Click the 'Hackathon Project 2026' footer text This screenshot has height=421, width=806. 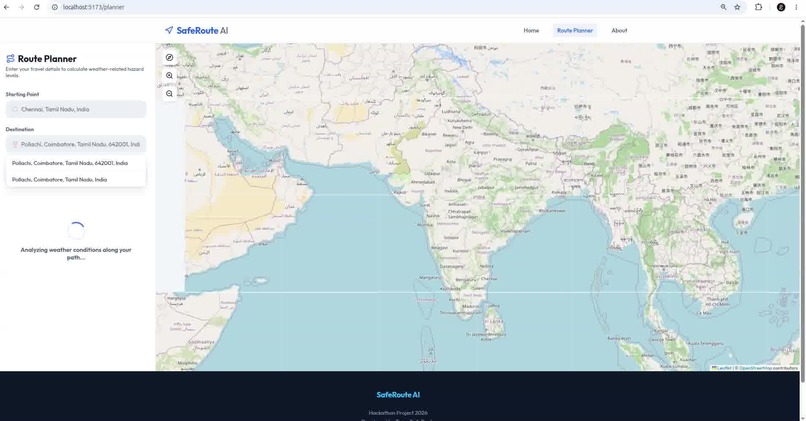398,412
